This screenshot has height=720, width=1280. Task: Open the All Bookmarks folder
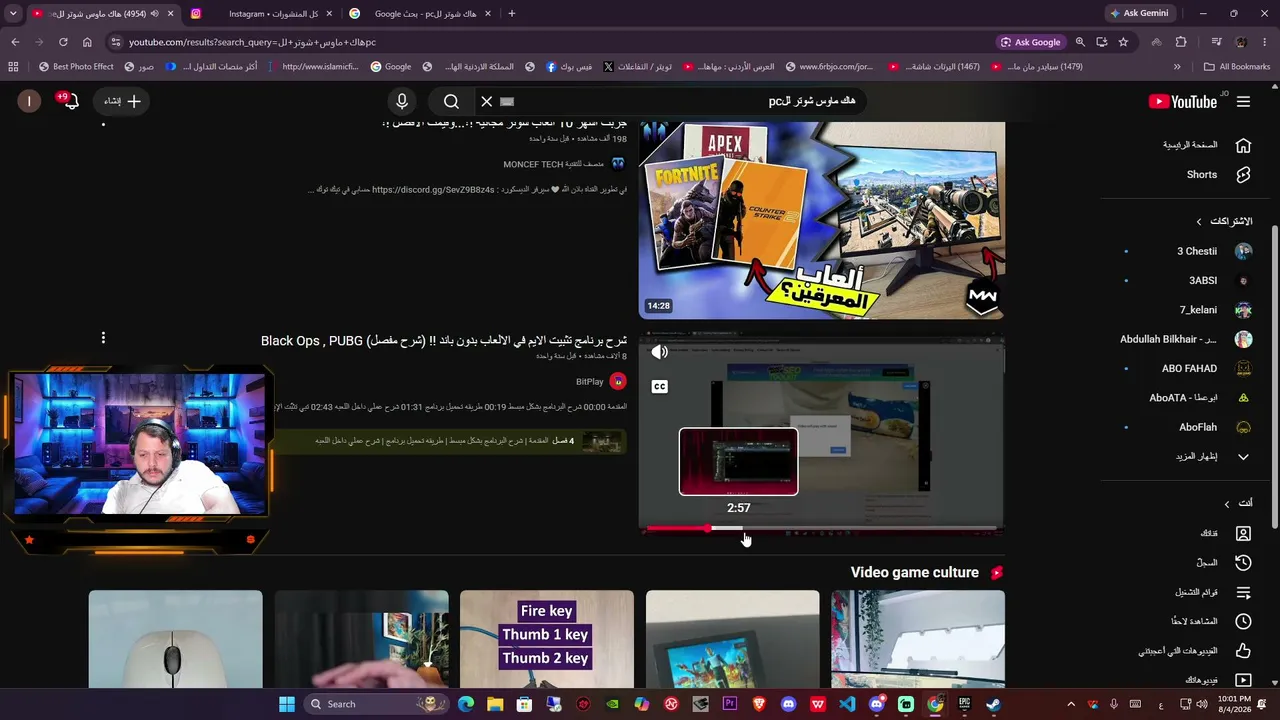1237,67
